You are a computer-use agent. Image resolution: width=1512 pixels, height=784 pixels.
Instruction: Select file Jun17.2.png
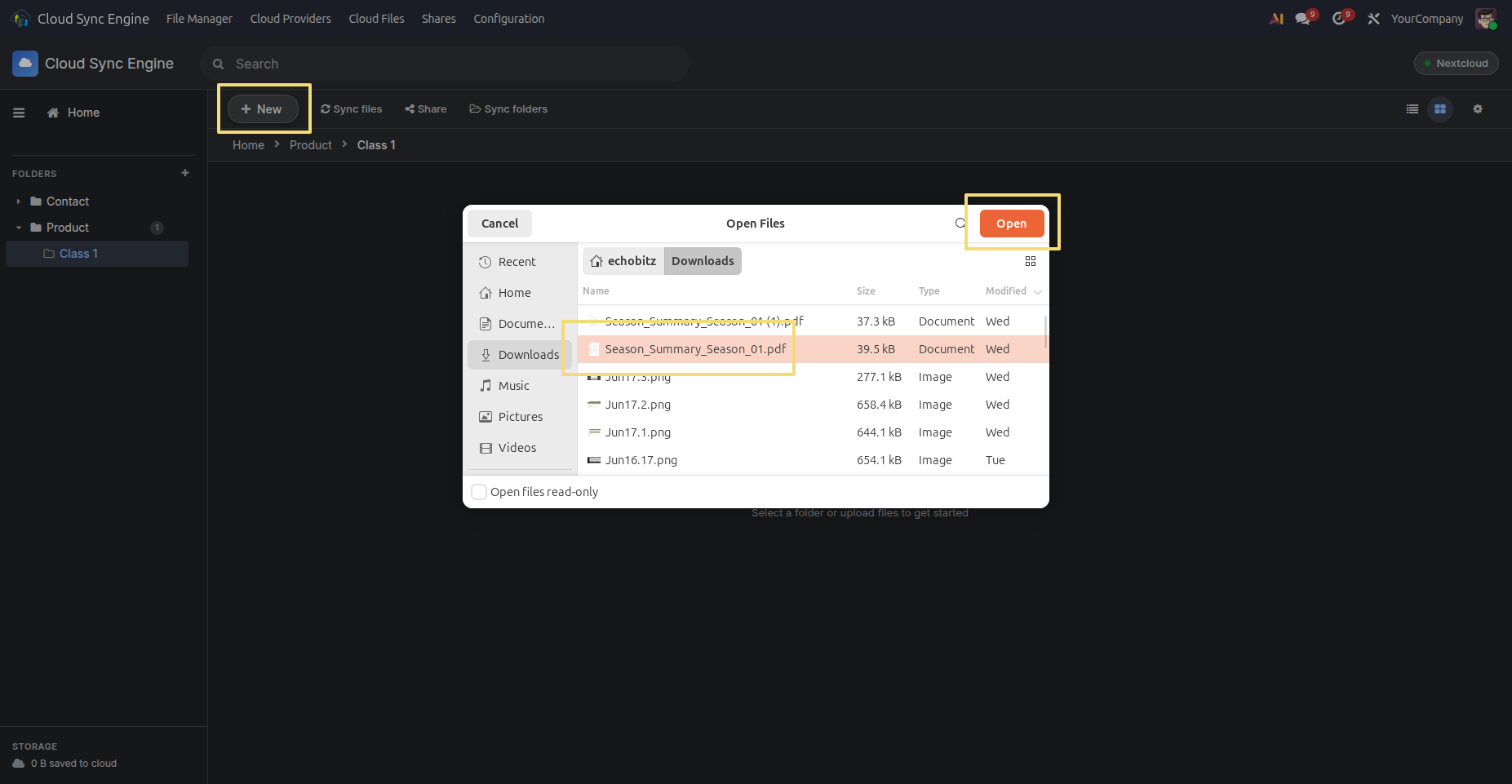click(813, 405)
